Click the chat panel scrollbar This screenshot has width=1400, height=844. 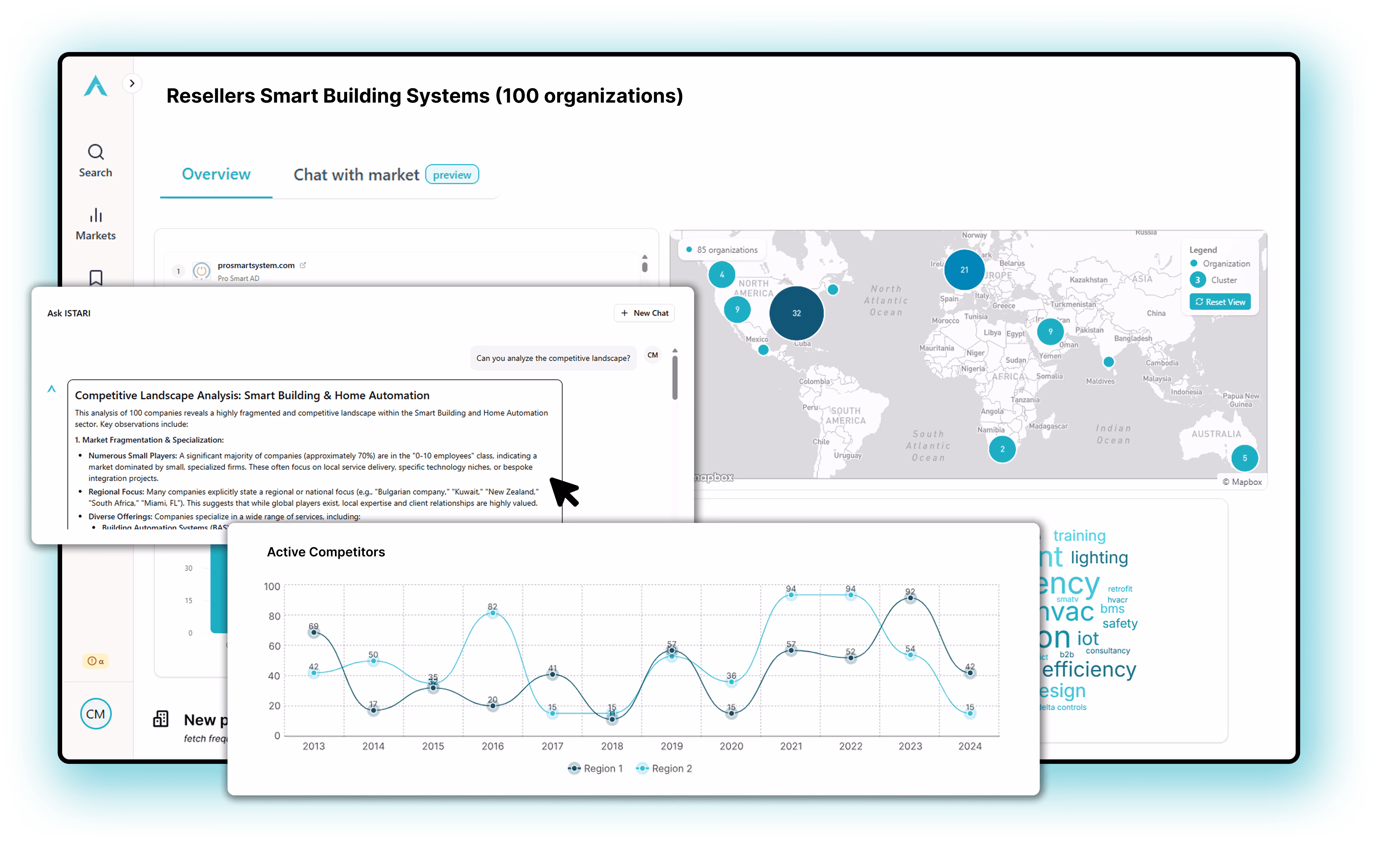coord(675,378)
